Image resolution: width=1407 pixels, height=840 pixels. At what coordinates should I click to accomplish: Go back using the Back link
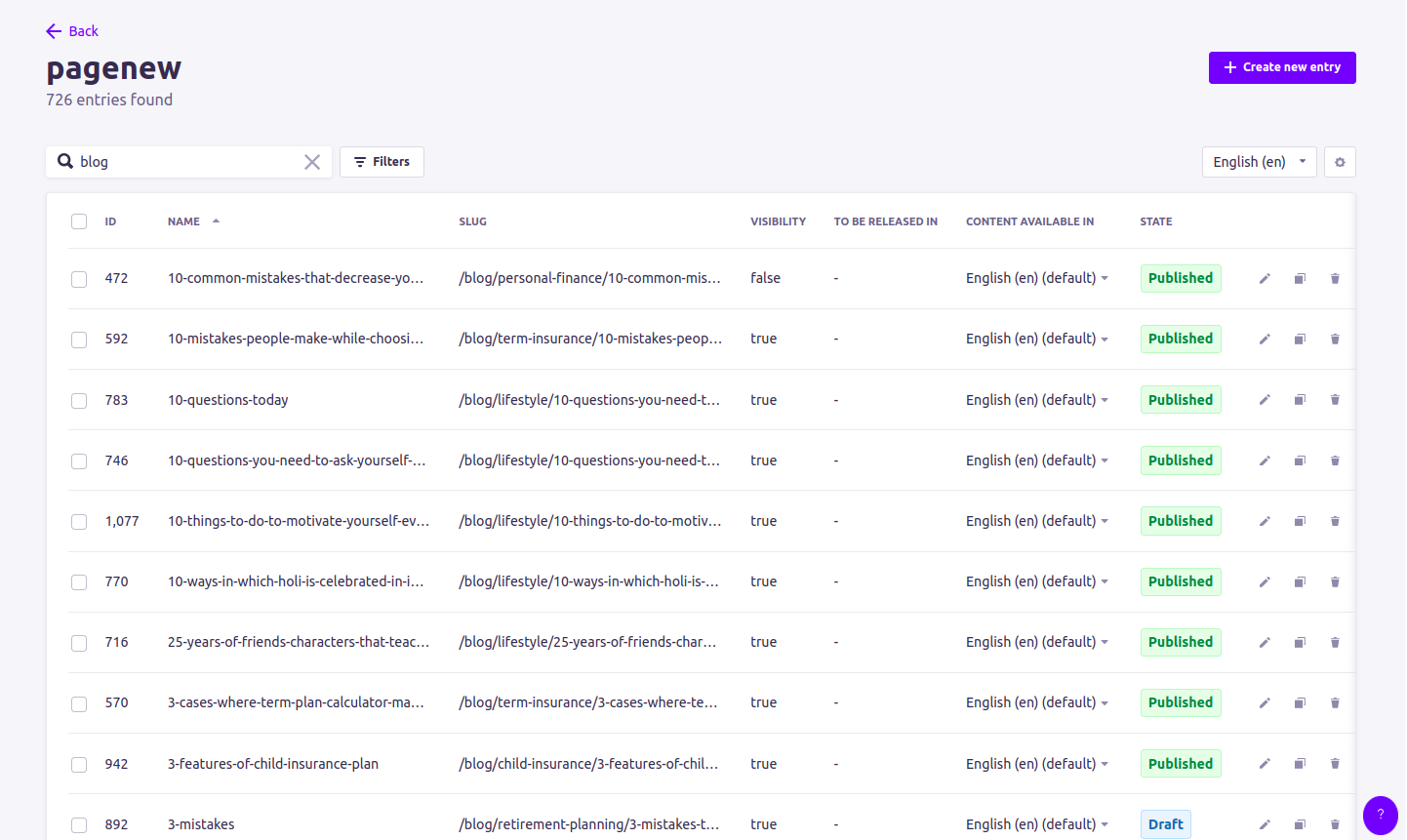[x=72, y=31]
